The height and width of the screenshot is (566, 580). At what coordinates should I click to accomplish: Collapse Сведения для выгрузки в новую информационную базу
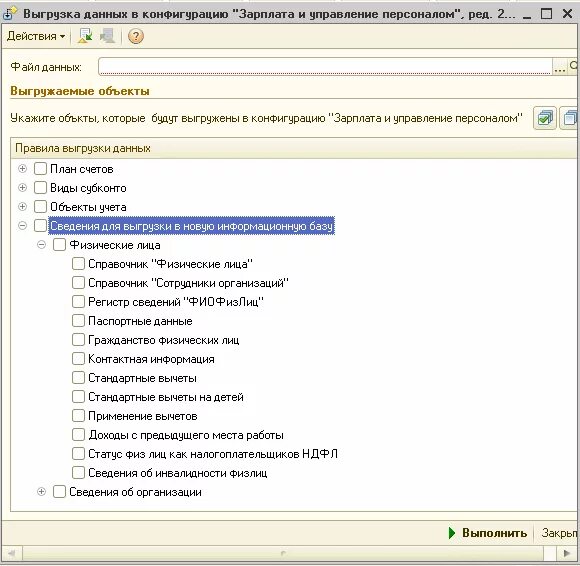pos(22,226)
